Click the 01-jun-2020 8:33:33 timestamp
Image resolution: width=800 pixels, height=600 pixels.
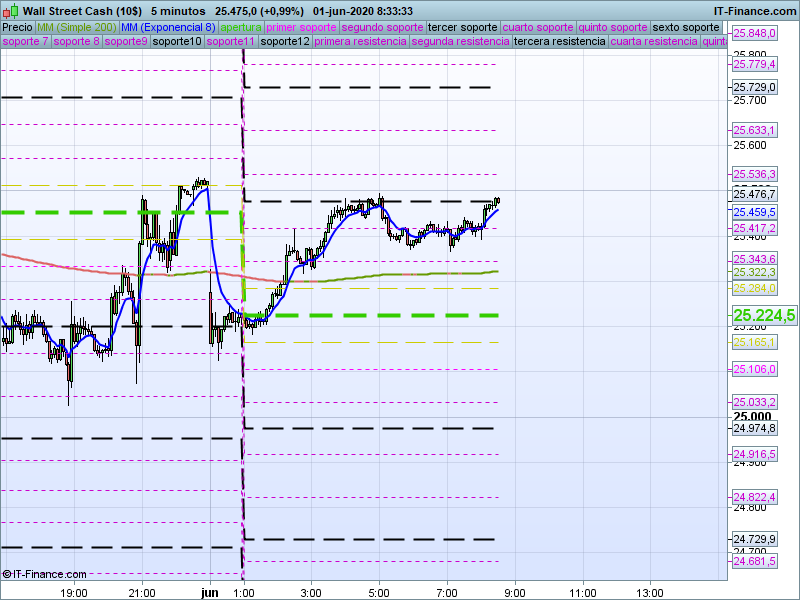pyautogui.click(x=363, y=11)
